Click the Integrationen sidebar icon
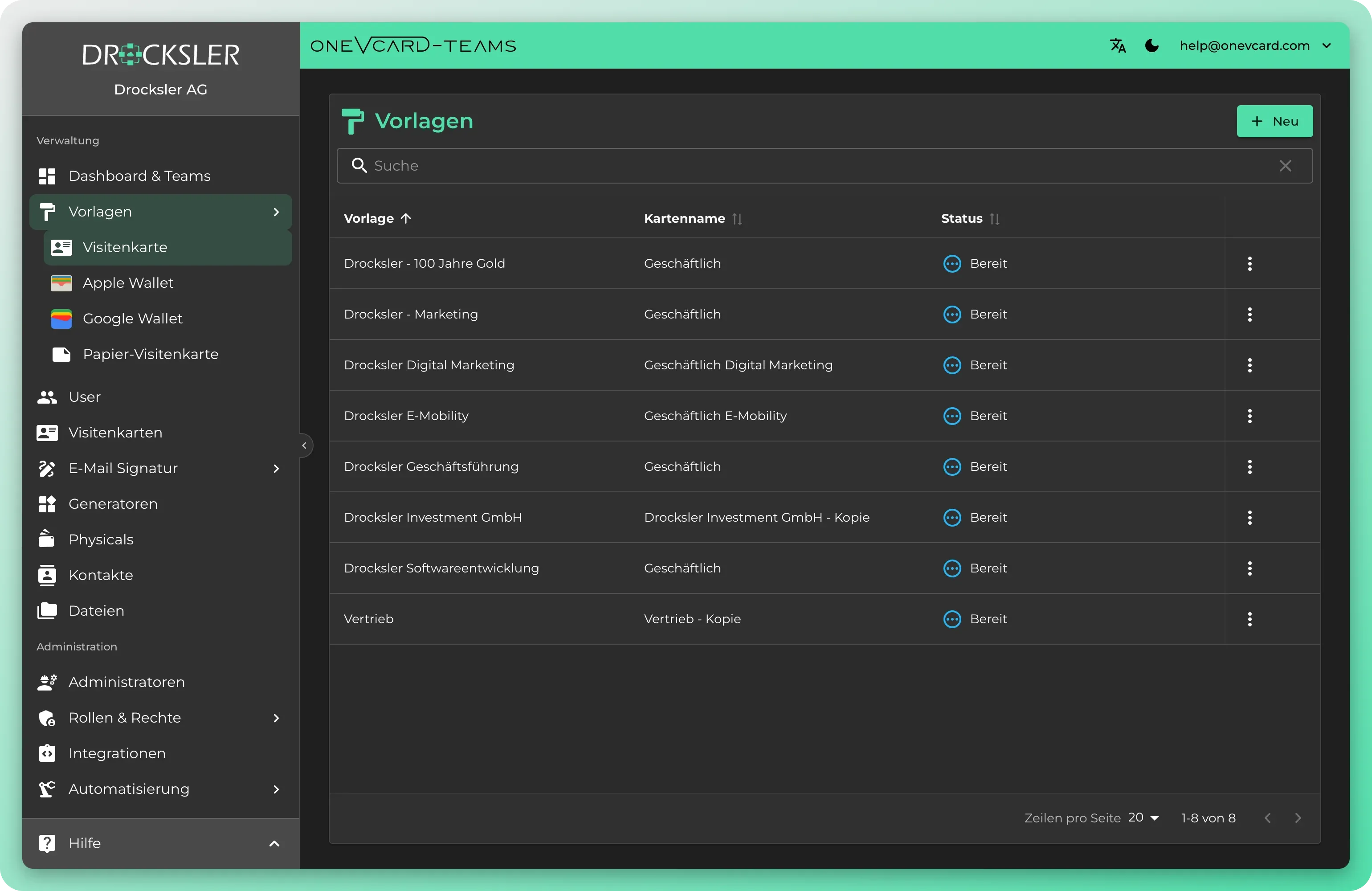Viewport: 1372px width, 891px height. 47,753
